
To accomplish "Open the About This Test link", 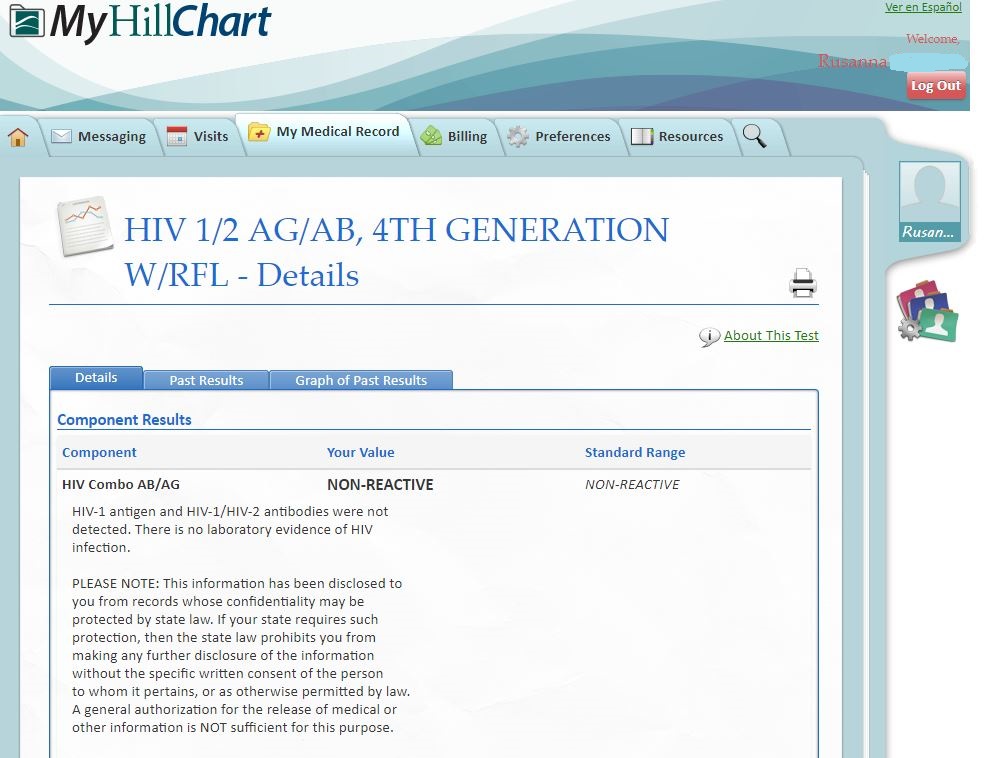I will pyautogui.click(x=771, y=336).
